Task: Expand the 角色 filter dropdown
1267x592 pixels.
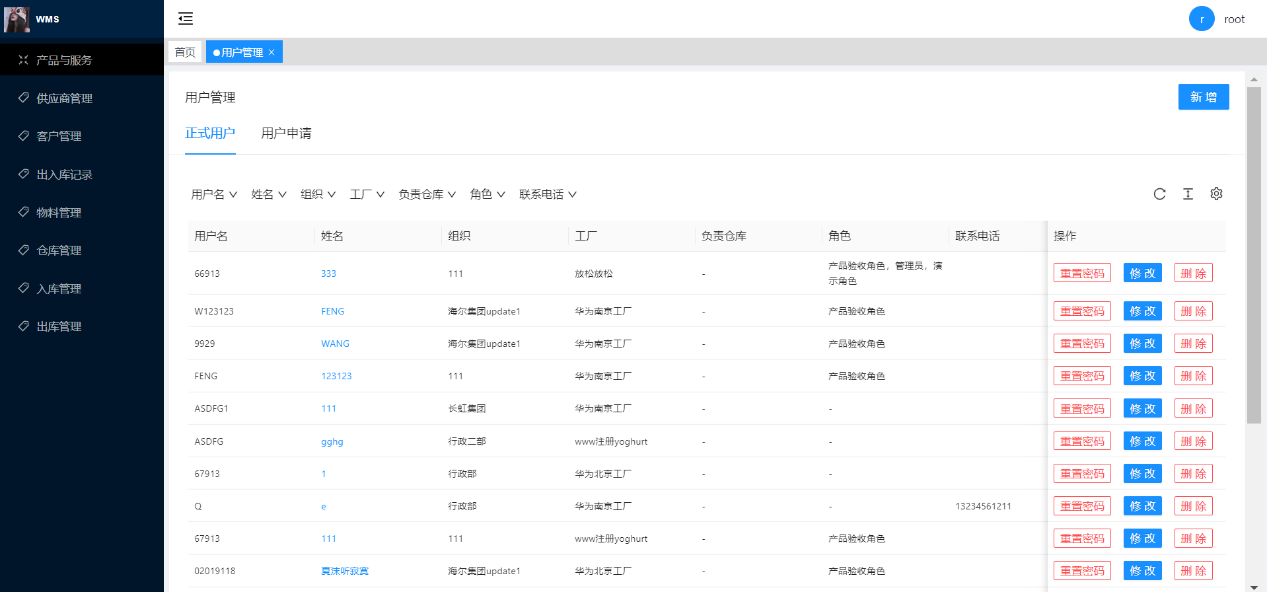Action: coord(487,195)
